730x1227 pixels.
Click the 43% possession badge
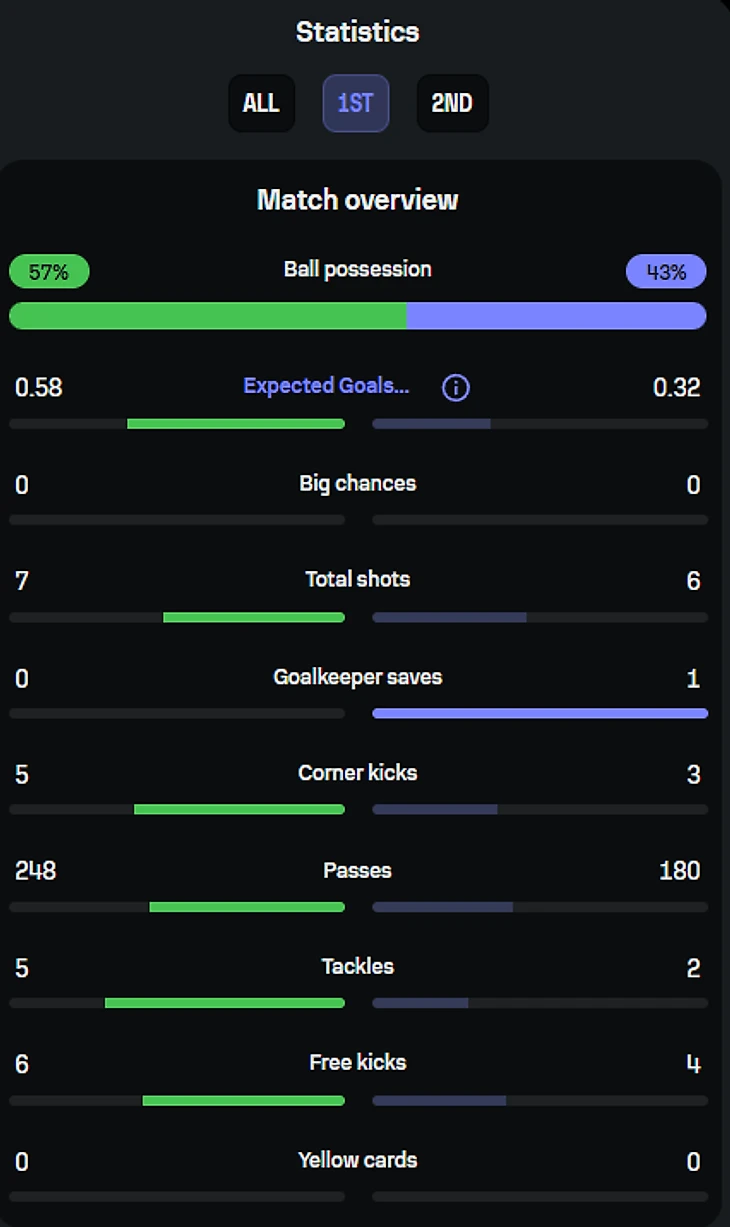point(665,272)
